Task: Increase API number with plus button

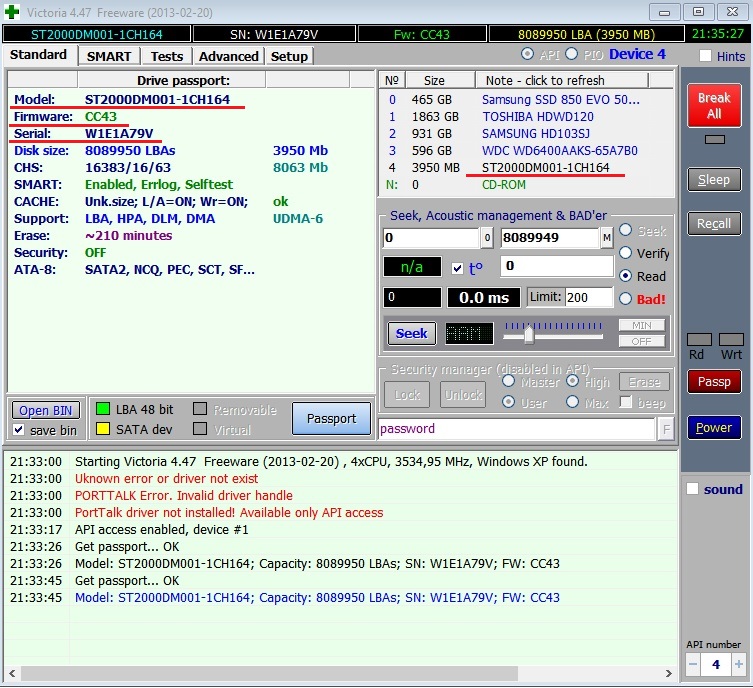Action: [x=738, y=664]
